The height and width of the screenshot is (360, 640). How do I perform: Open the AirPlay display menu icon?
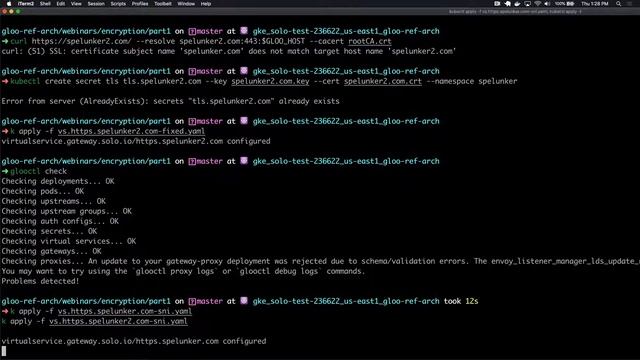point(527,4)
